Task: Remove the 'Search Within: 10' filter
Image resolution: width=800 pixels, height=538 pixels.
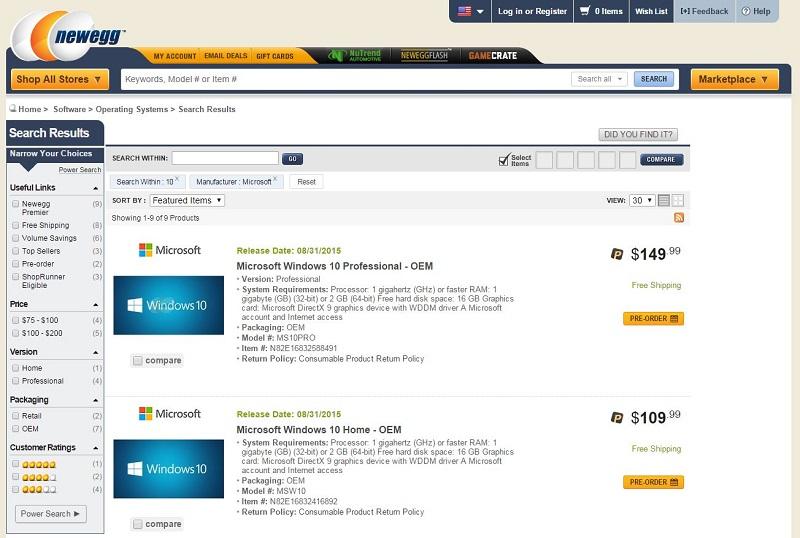Action: [x=177, y=179]
